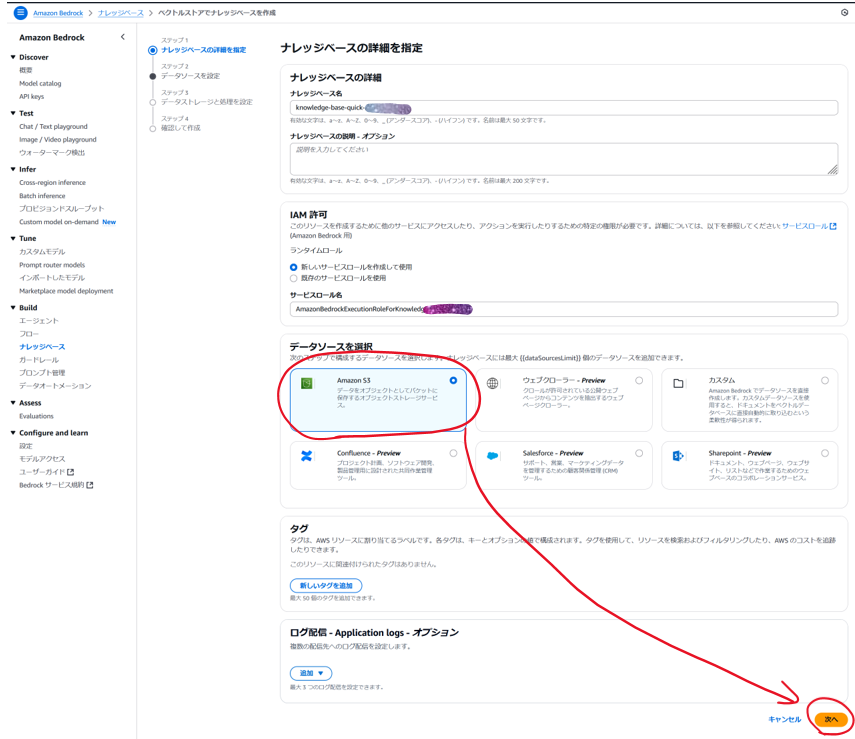Image resolution: width=855 pixels, height=739 pixels.
Task: Click the info icon at top right
Action: [844, 13]
